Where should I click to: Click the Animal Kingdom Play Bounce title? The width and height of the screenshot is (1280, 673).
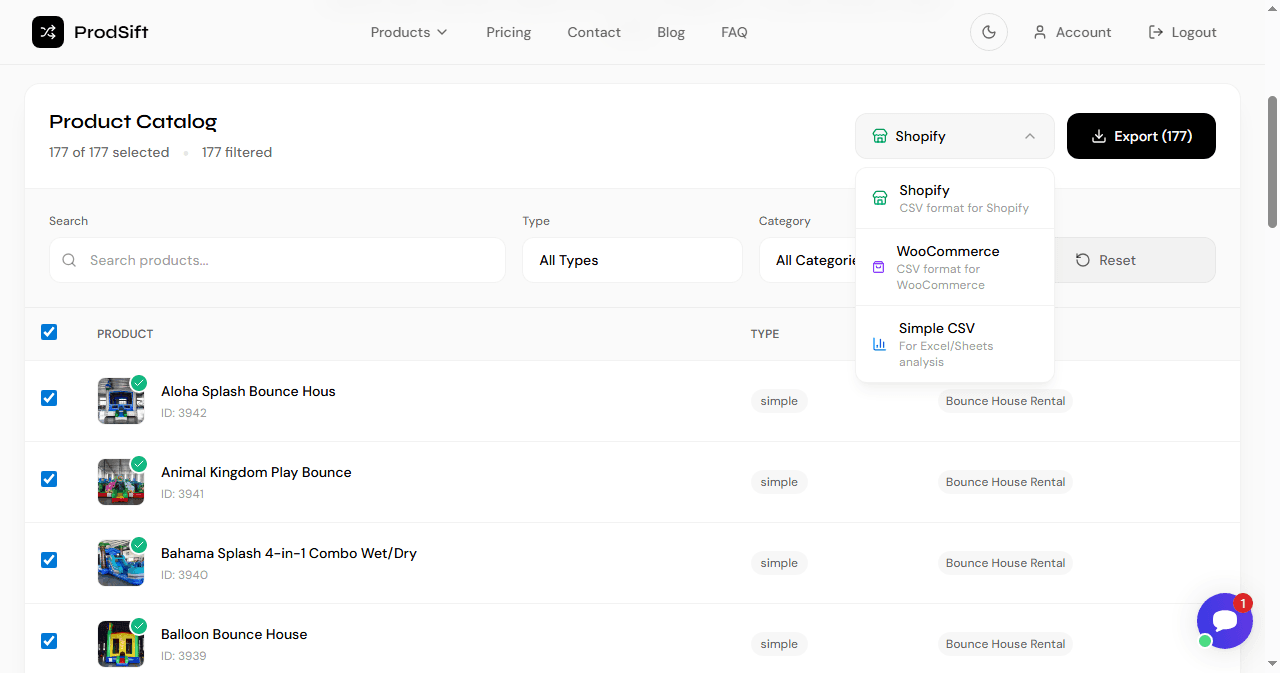pyautogui.click(x=256, y=472)
